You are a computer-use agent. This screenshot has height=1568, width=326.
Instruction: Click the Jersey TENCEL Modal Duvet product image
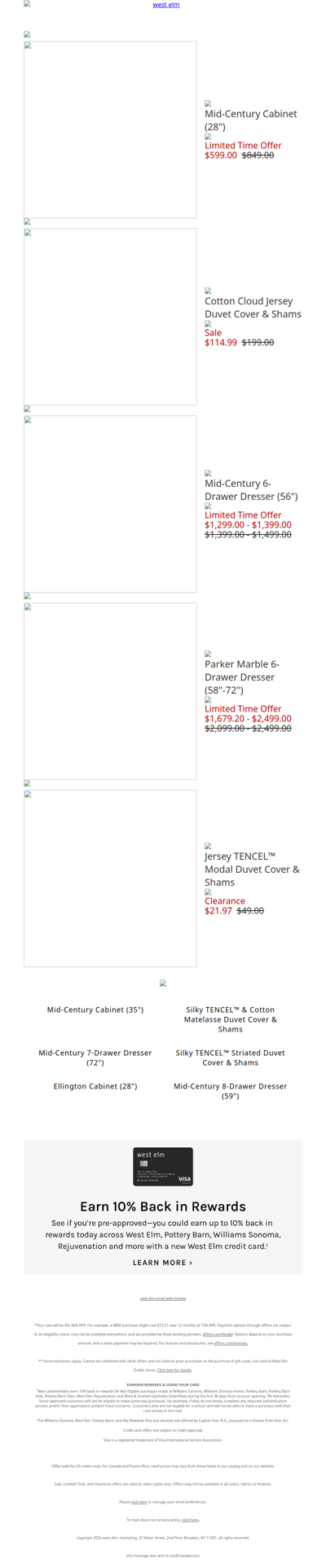click(110, 878)
